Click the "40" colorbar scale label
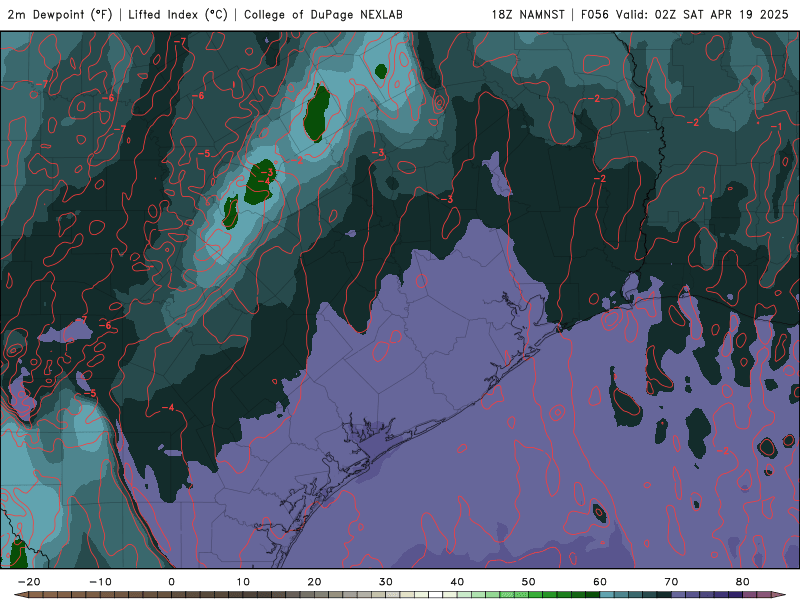 pyautogui.click(x=457, y=582)
